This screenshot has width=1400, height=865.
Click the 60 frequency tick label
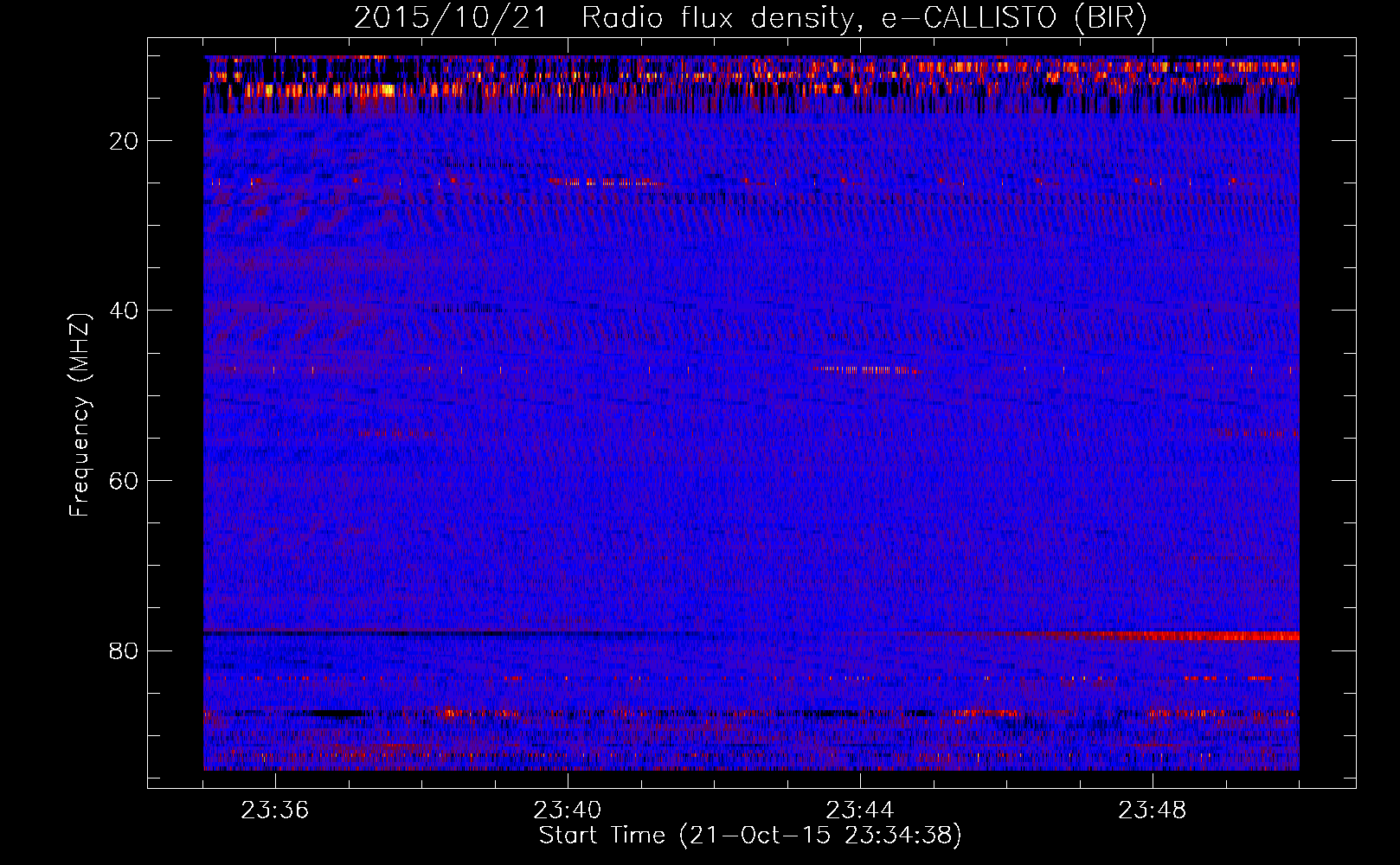click(x=124, y=480)
